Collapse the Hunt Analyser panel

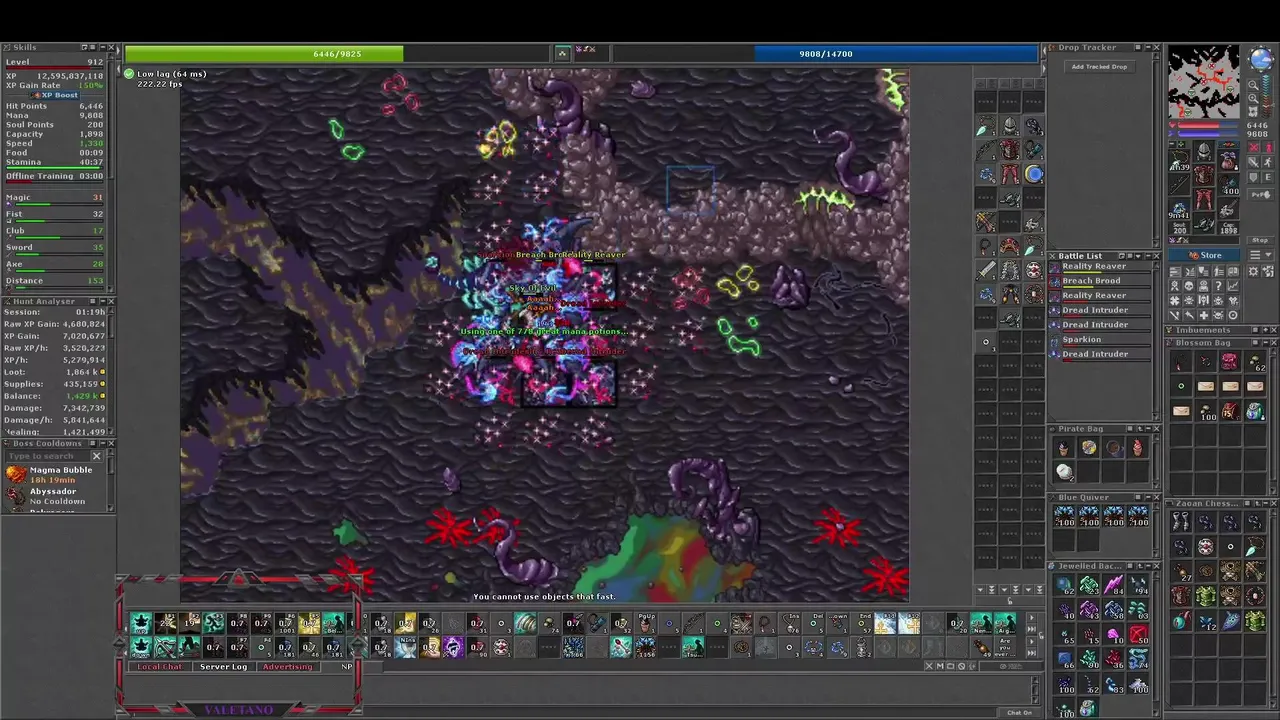[x=103, y=301]
